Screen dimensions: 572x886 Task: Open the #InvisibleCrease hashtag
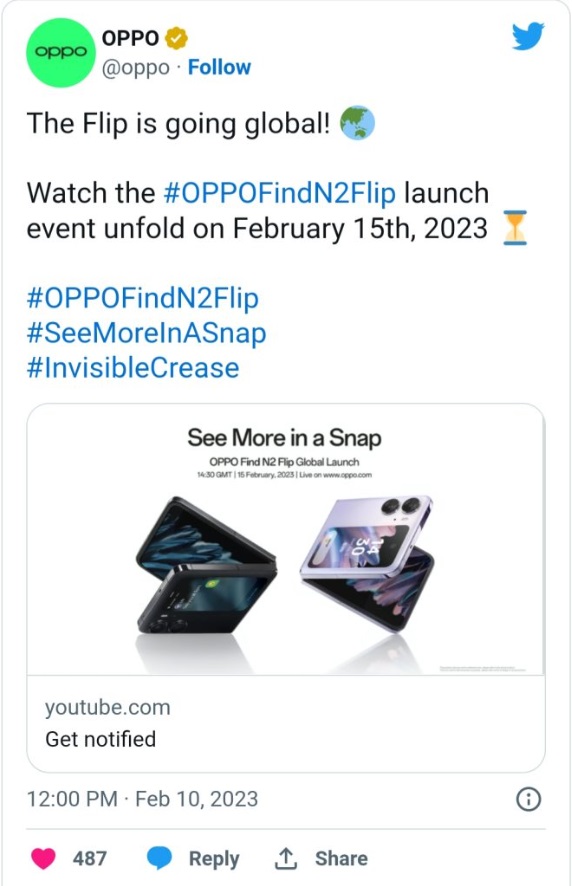(x=133, y=368)
